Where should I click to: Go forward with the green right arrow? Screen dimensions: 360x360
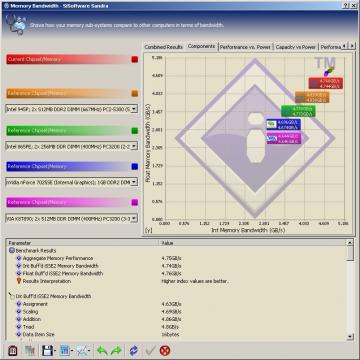[116, 350]
